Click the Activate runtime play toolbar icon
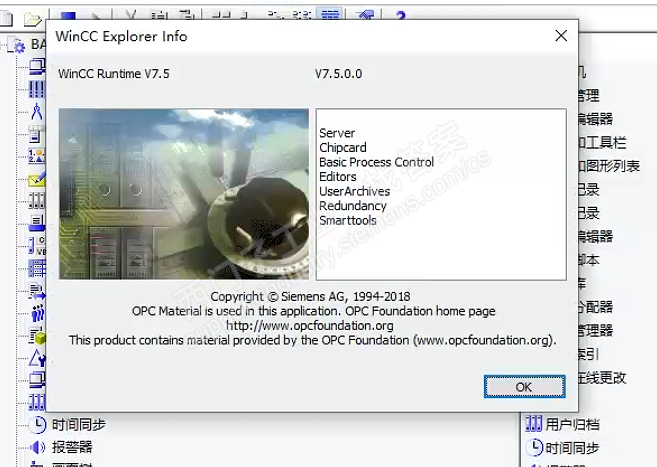 96,16
